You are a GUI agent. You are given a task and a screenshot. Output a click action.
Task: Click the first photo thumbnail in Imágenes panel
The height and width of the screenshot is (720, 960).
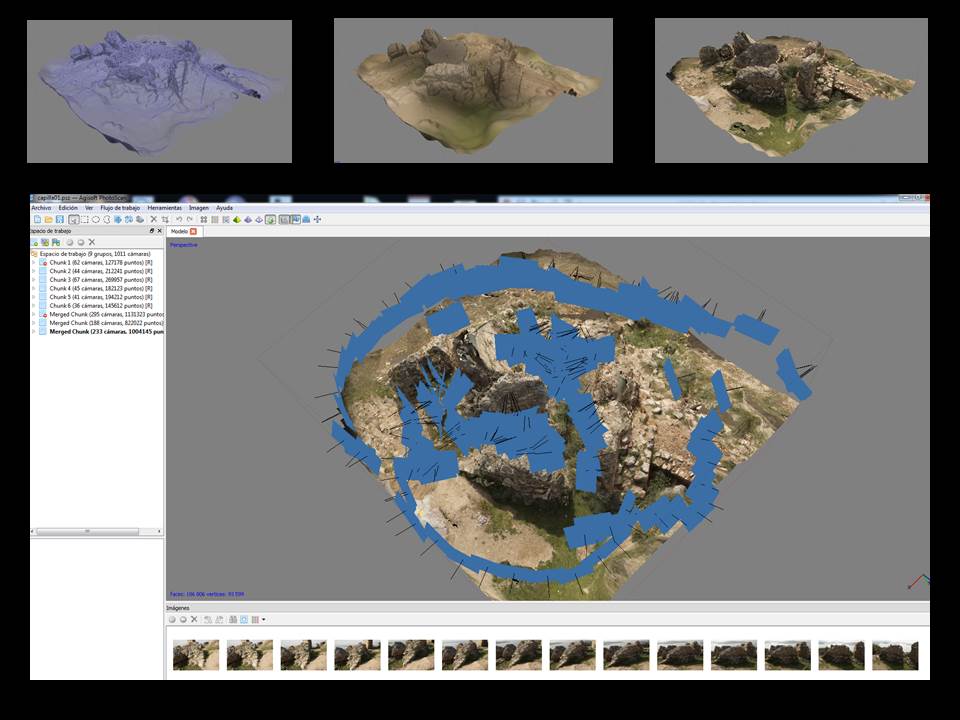coord(196,655)
